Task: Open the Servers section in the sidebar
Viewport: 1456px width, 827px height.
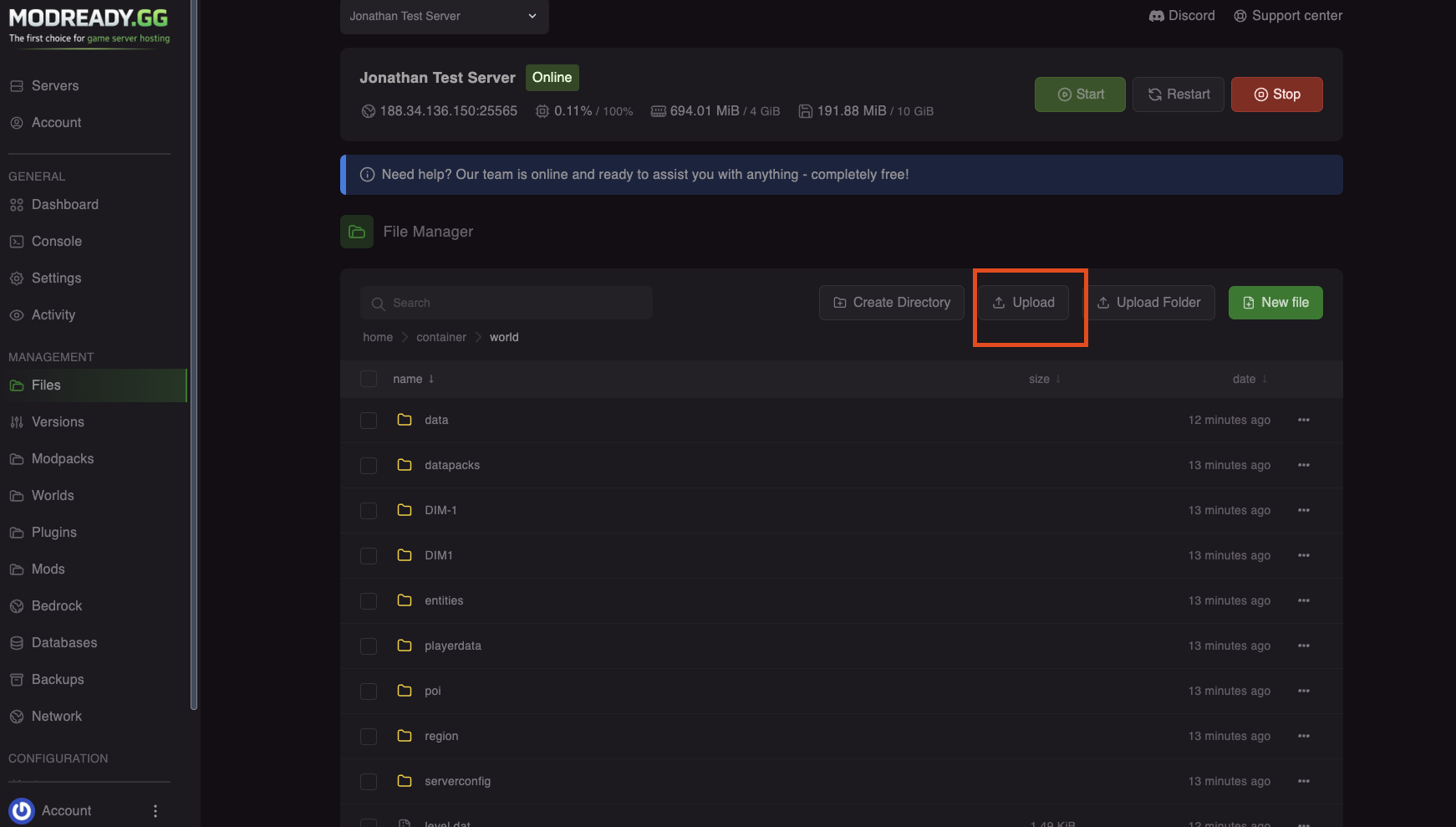Action: click(x=54, y=85)
